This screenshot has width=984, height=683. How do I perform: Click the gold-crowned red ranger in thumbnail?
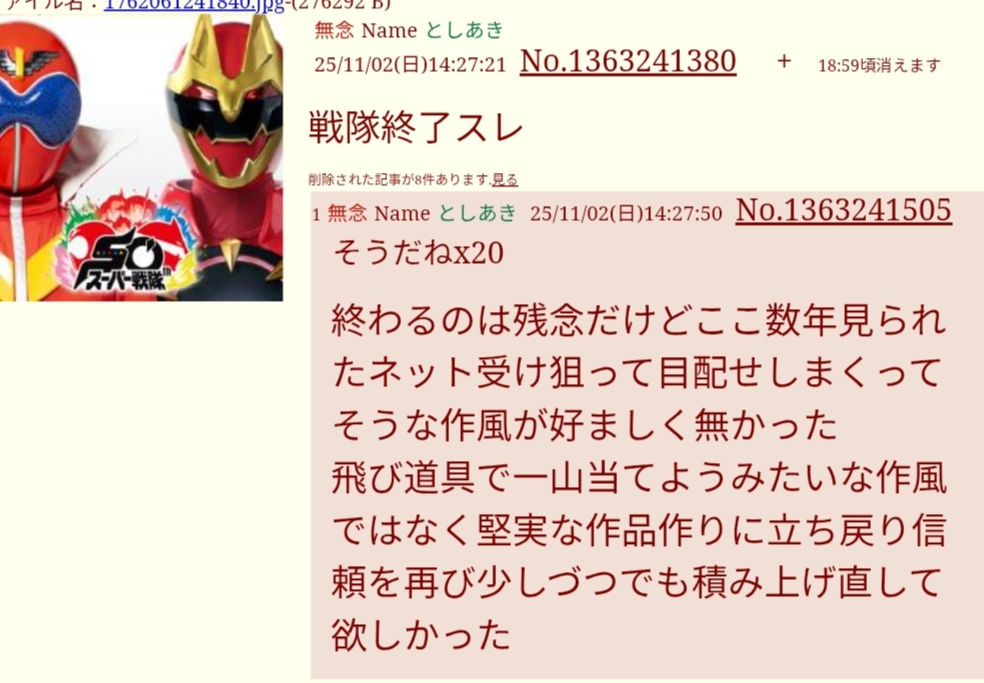(x=226, y=157)
